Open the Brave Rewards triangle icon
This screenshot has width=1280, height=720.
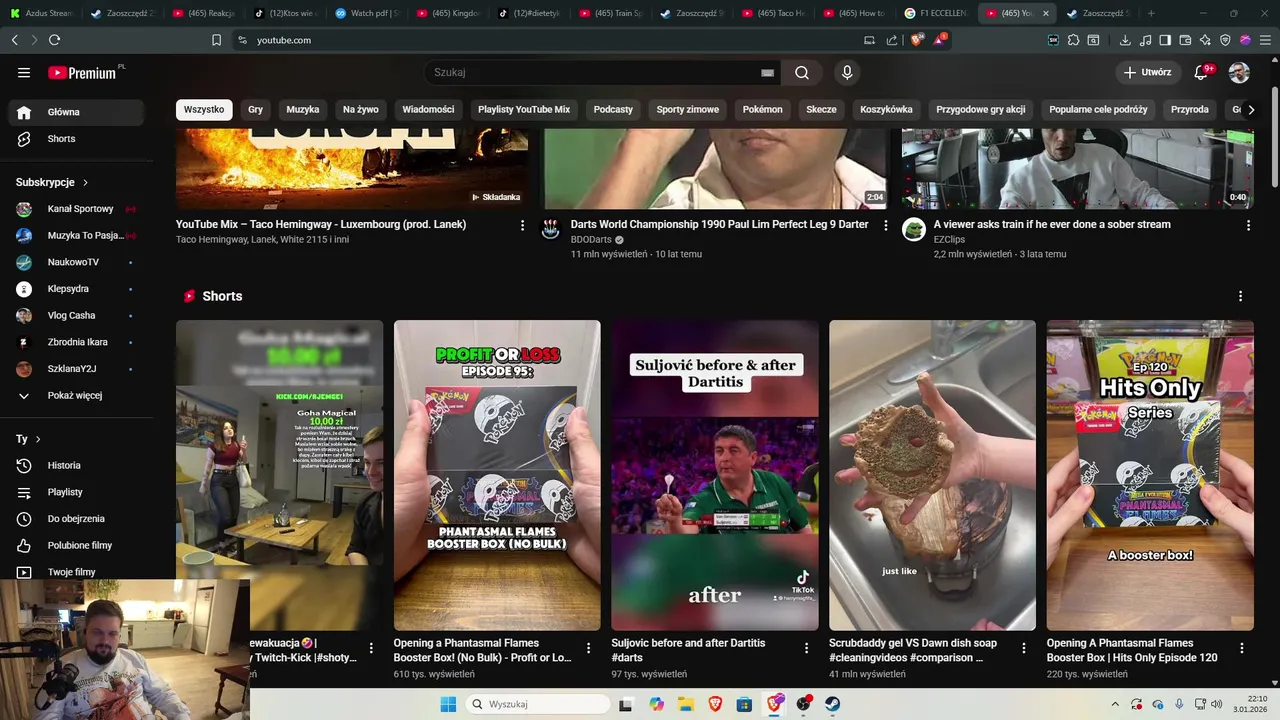[x=940, y=40]
